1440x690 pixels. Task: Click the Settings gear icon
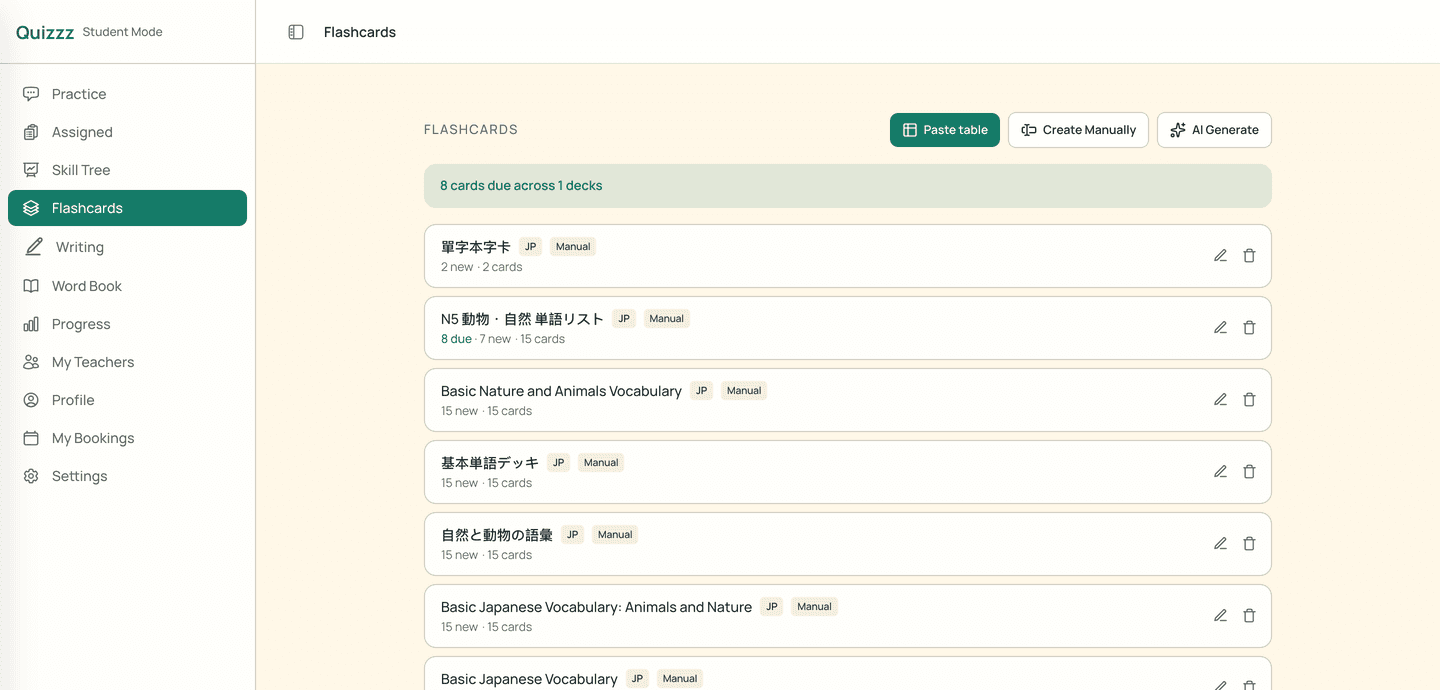[x=31, y=476]
